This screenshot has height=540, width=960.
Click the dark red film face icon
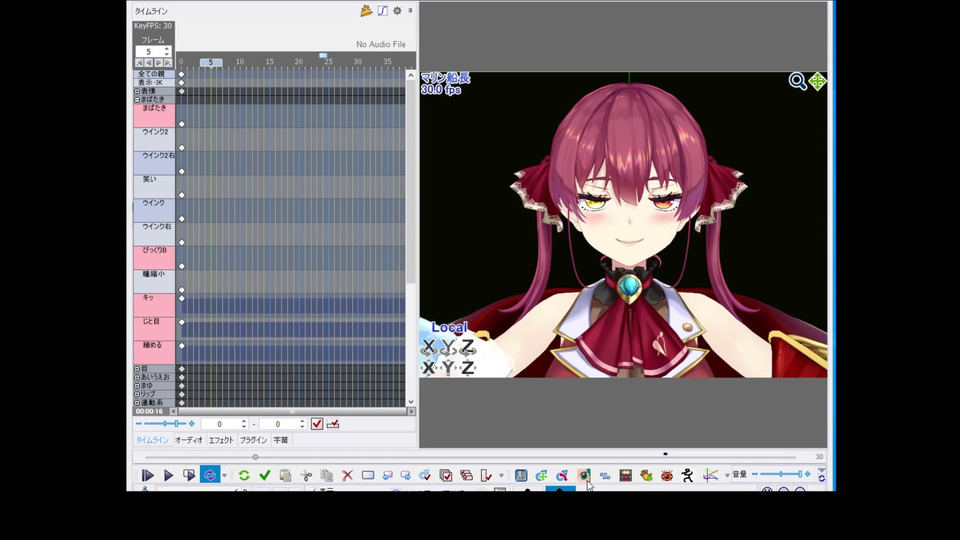625,475
